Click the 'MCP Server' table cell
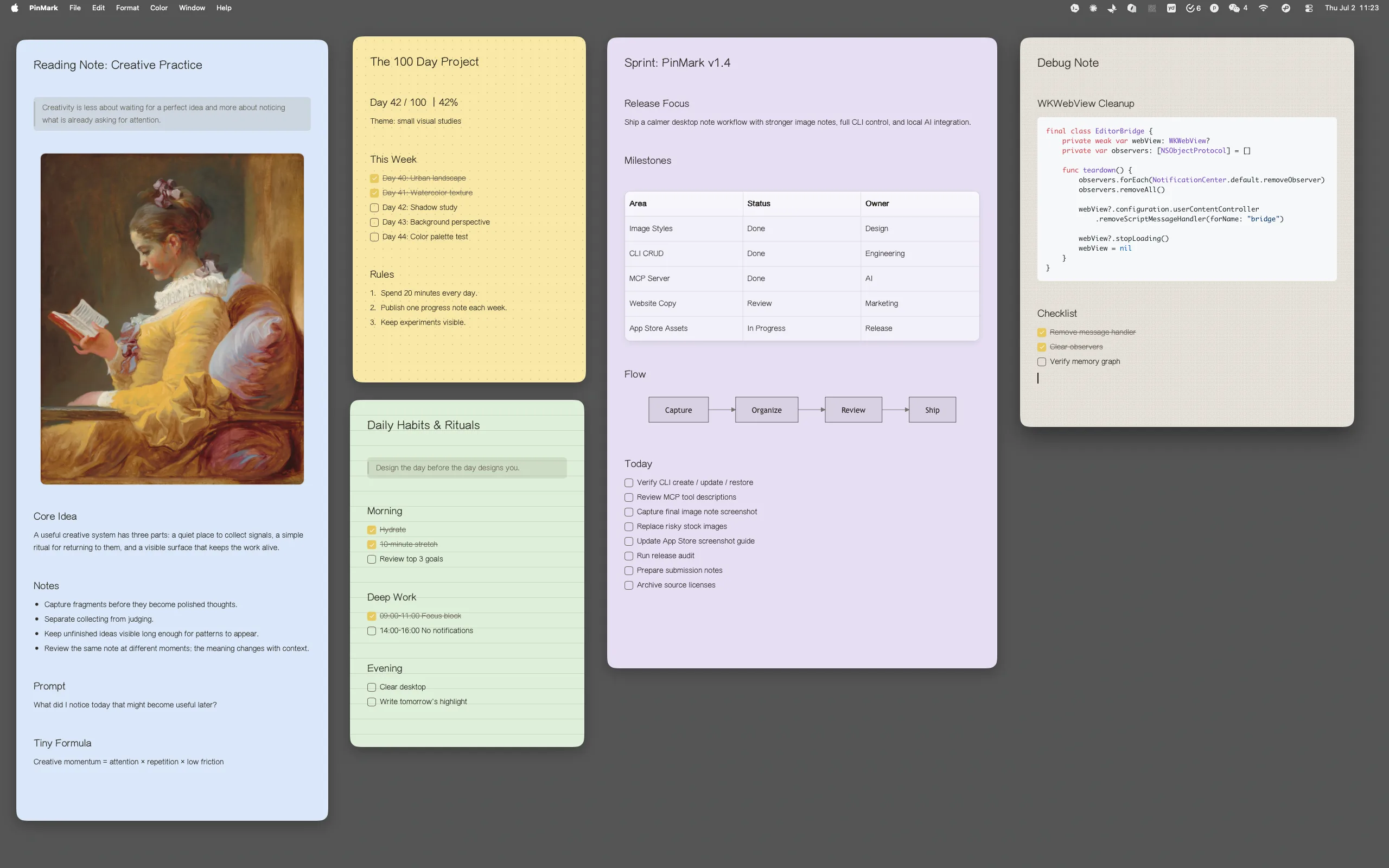Screen dimensions: 1389x868 pyautogui.click(x=683, y=278)
